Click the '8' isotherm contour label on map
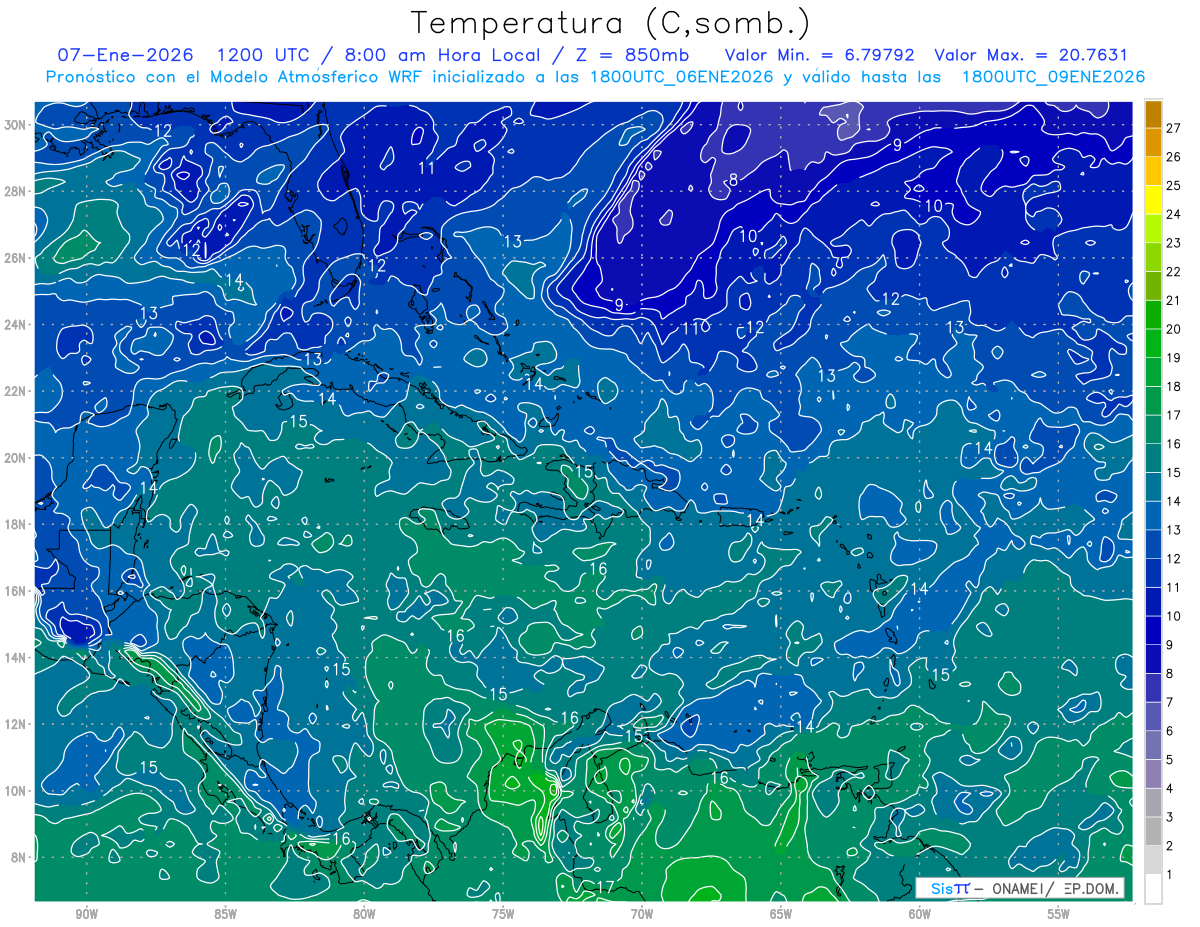This screenshot has height=927, width=1200. (x=733, y=180)
